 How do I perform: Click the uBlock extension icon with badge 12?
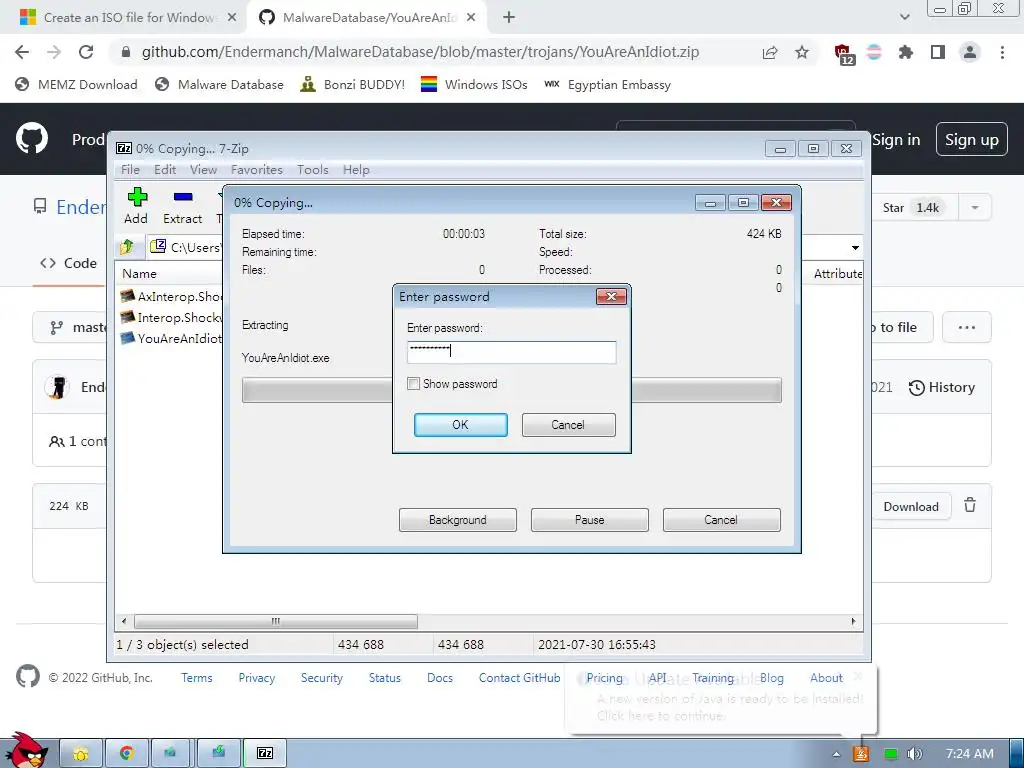844,54
